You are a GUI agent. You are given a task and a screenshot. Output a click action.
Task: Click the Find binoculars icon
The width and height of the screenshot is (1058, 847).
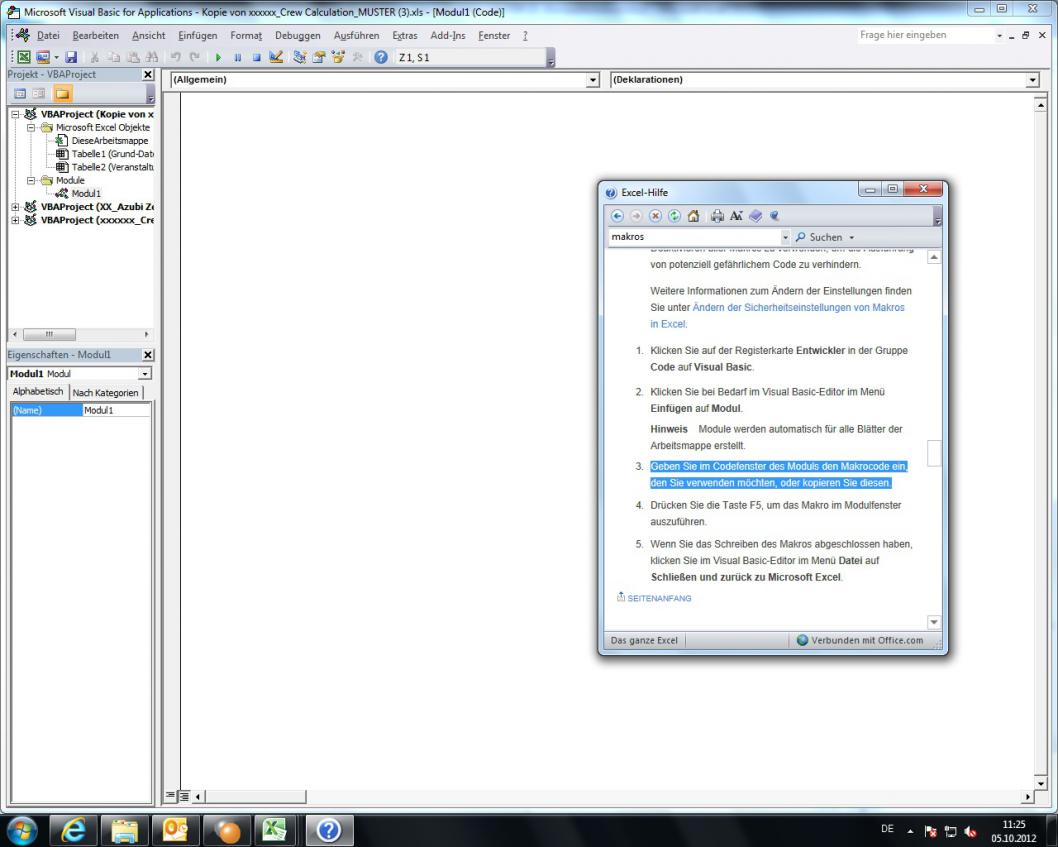click(152, 57)
